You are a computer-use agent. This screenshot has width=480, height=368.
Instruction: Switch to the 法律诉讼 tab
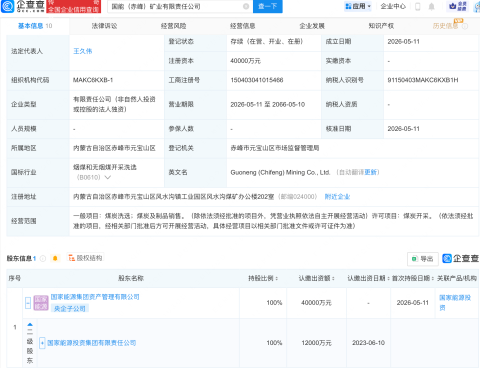point(104,26)
